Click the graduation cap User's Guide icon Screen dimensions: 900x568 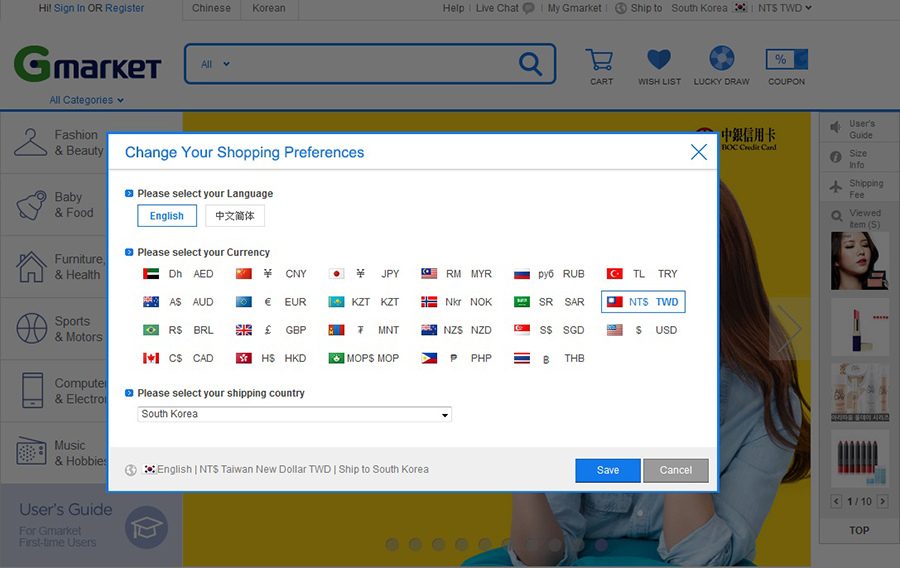146,527
